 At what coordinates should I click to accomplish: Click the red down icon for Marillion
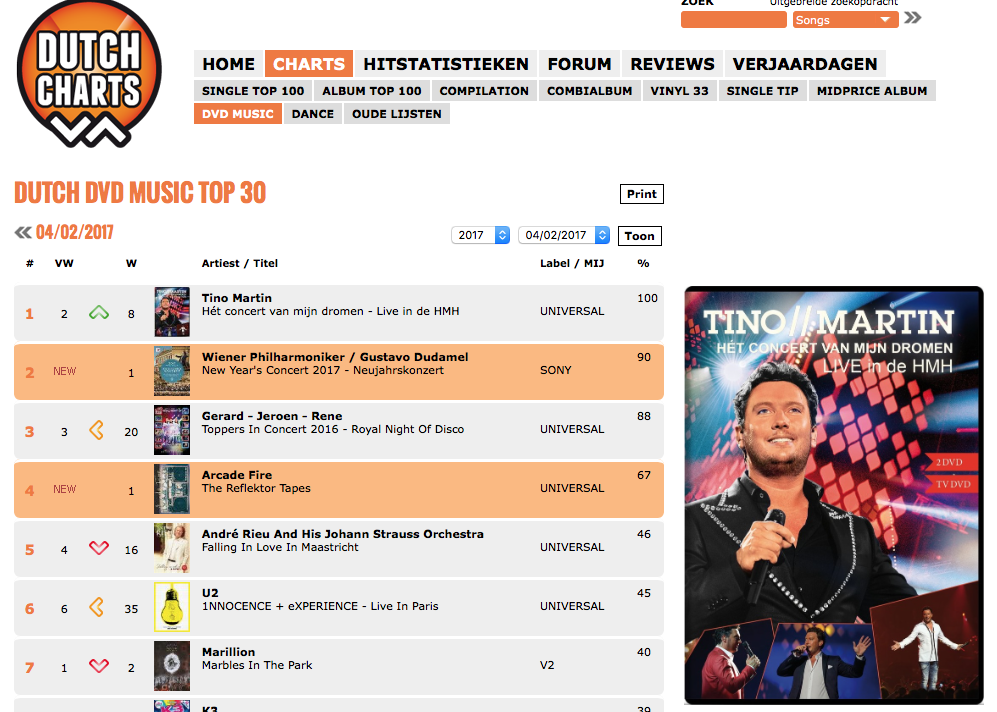coord(99,666)
